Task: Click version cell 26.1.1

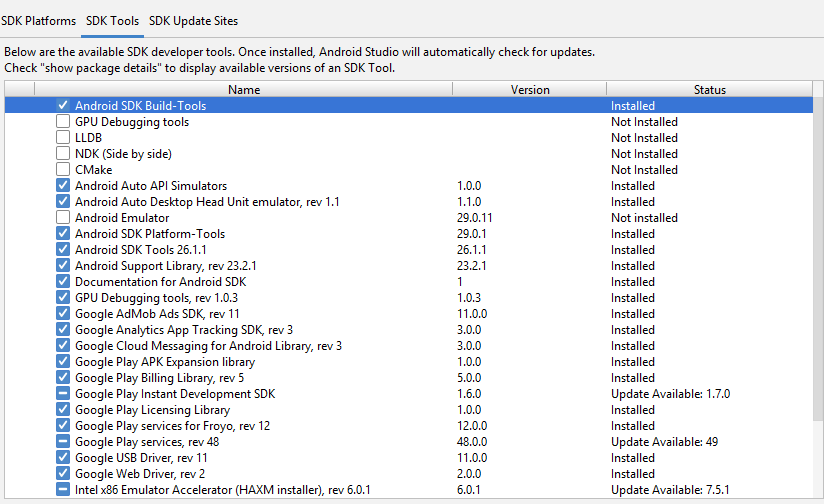Action: 471,250
